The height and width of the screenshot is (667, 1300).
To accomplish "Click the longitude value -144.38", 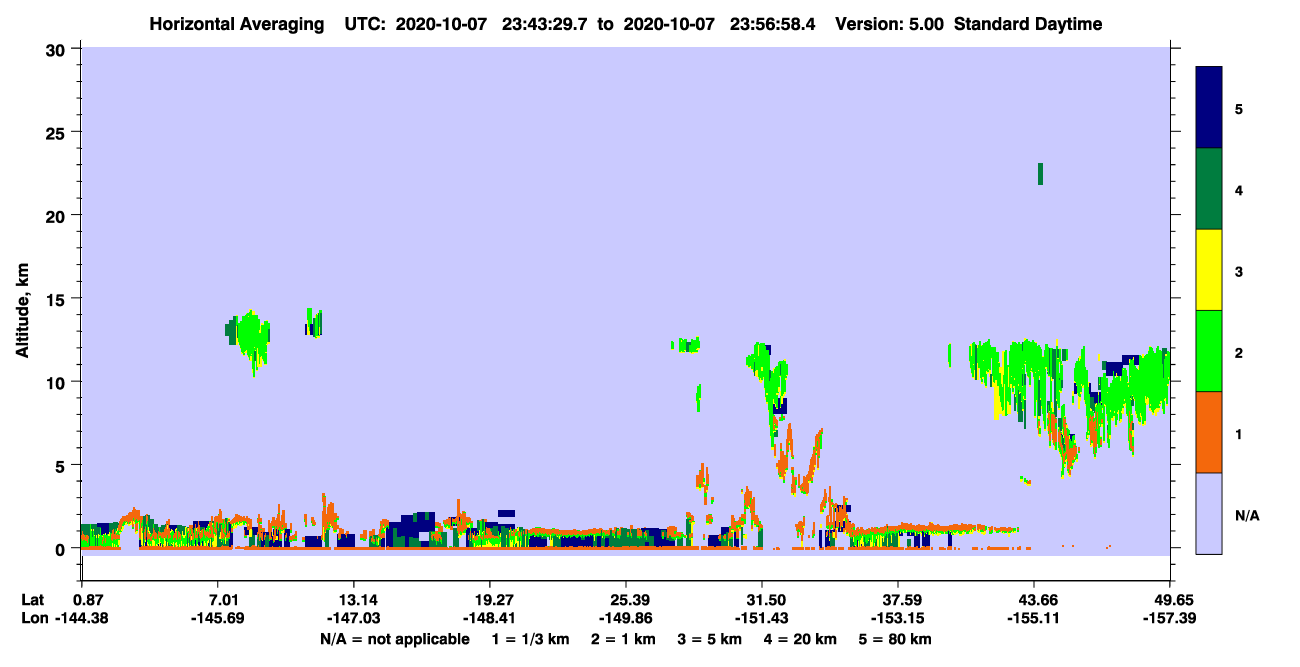I will [x=83, y=619].
